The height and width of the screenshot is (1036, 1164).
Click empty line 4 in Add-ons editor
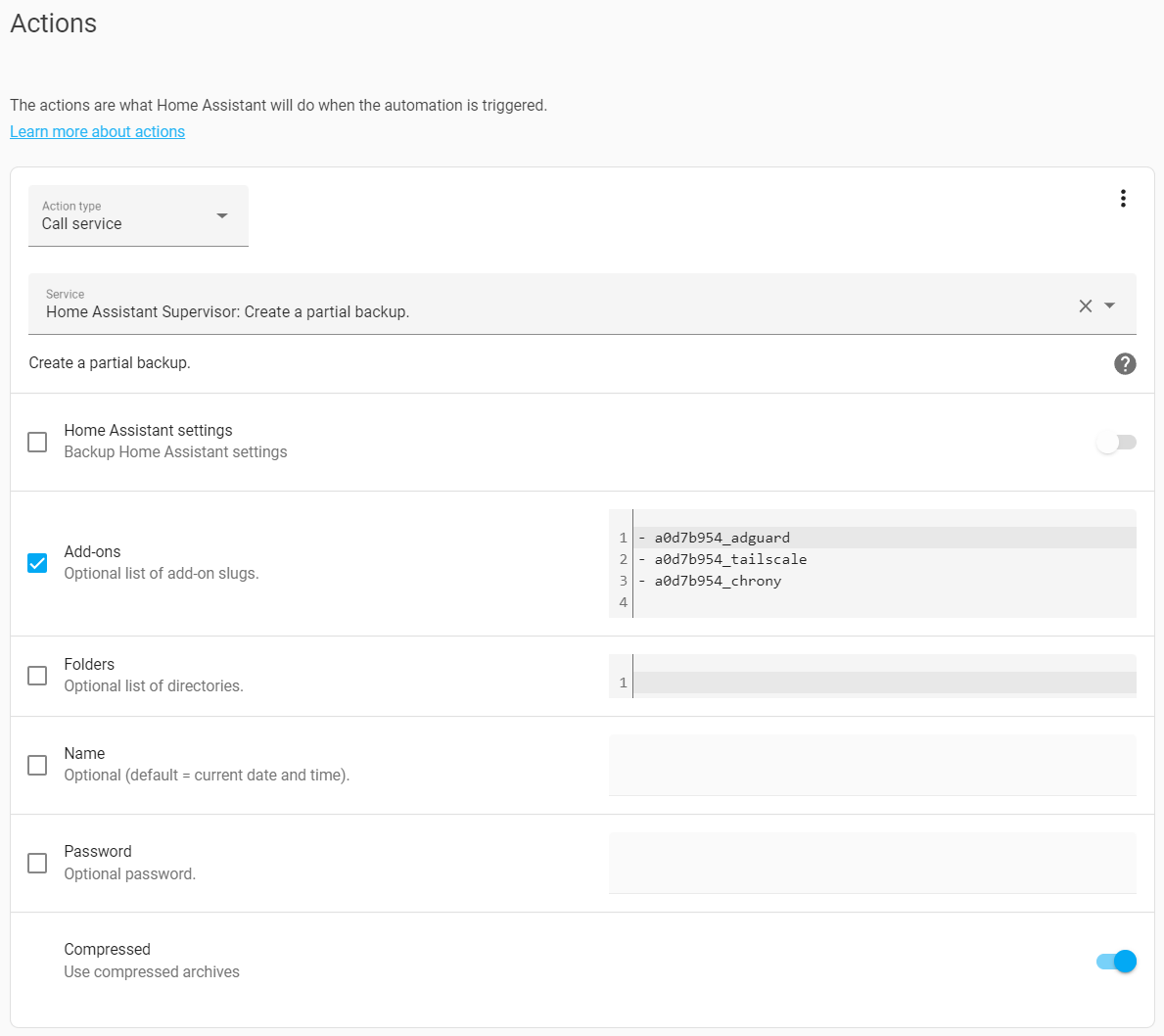pyautogui.click(x=884, y=602)
